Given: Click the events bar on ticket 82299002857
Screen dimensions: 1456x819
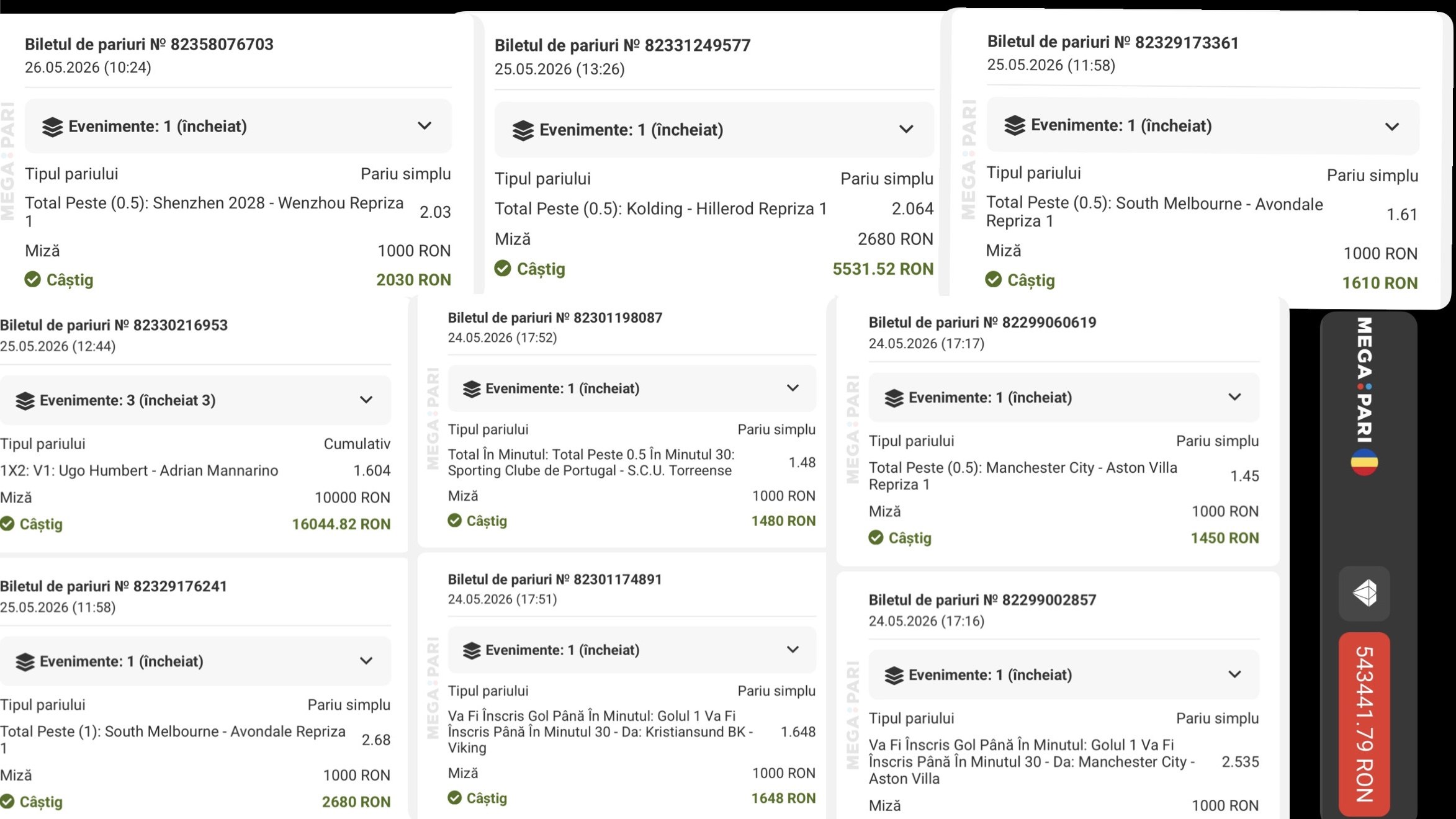Looking at the screenshot, I should pyautogui.click(x=1064, y=675).
